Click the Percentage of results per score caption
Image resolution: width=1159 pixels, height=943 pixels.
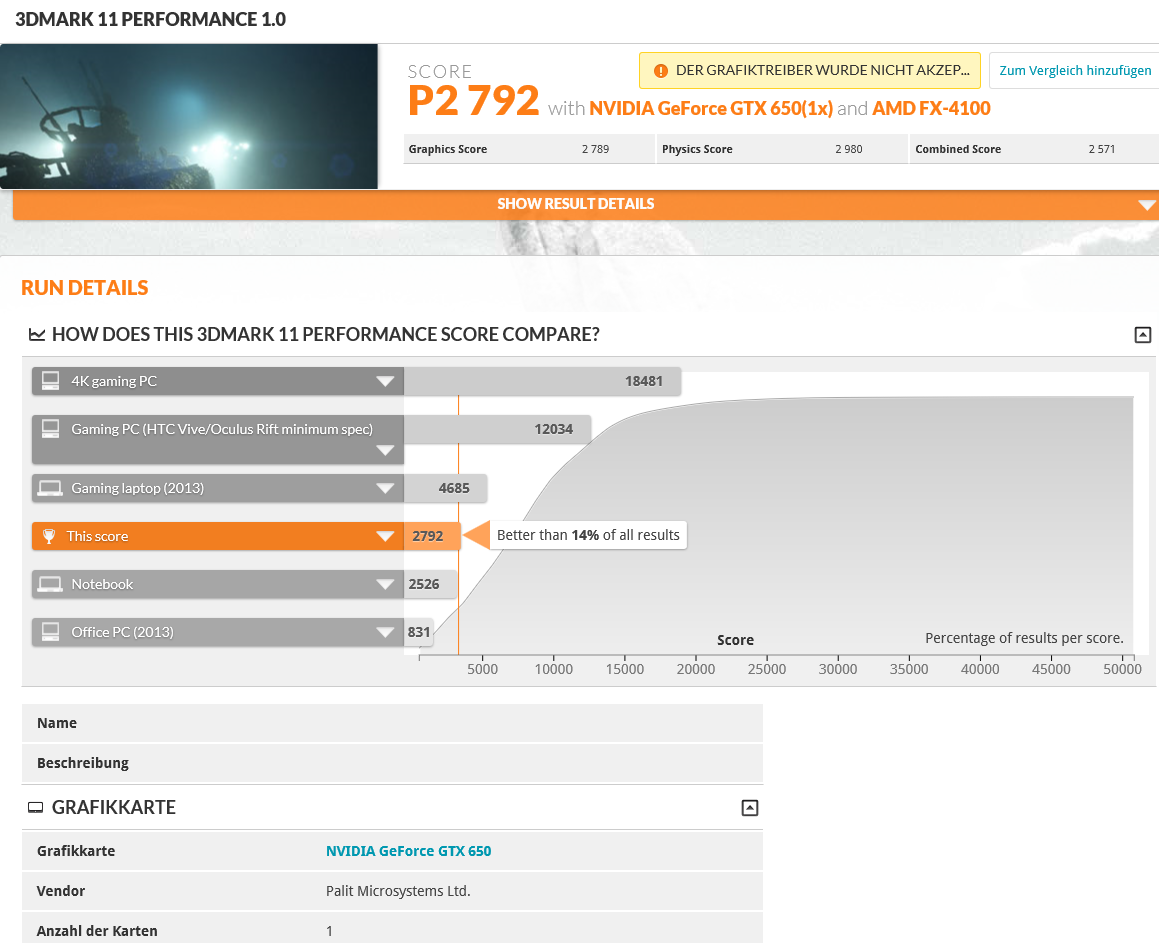1024,639
